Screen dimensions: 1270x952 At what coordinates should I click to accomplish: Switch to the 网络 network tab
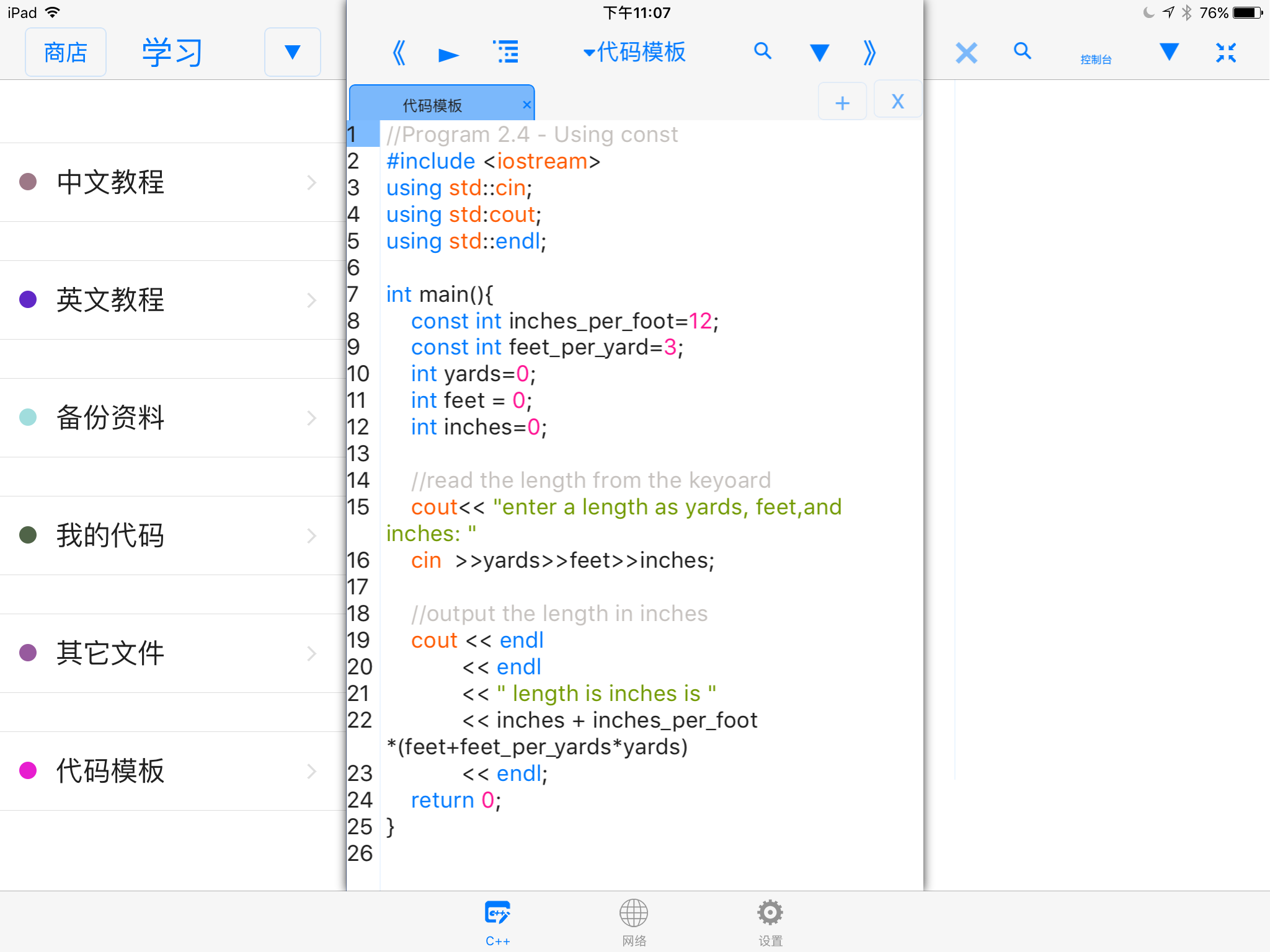click(x=634, y=923)
